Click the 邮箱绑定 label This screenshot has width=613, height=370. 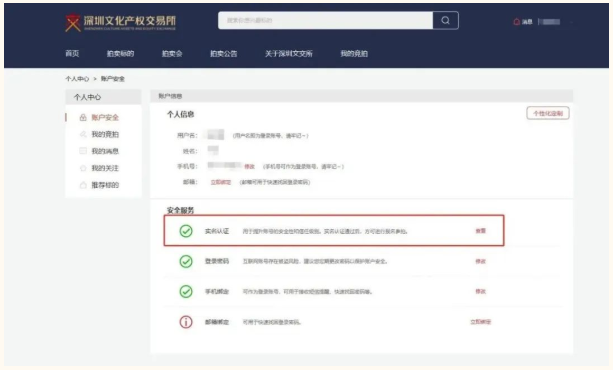(x=217, y=322)
